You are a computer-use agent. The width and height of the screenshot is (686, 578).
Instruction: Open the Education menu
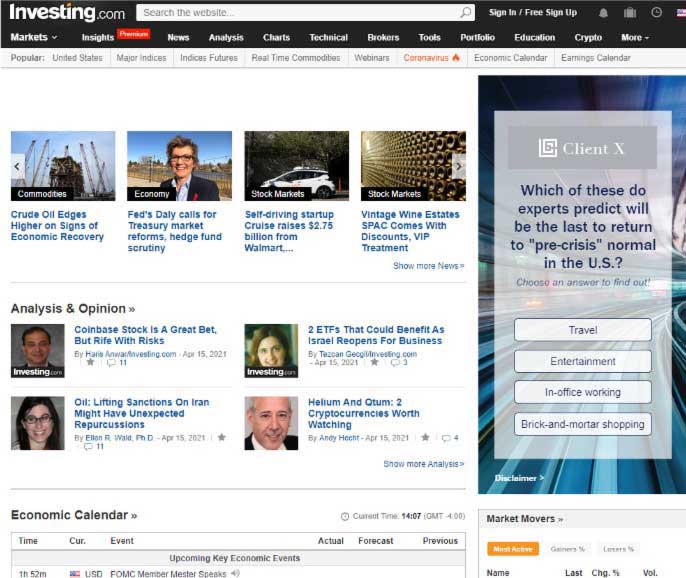click(534, 38)
